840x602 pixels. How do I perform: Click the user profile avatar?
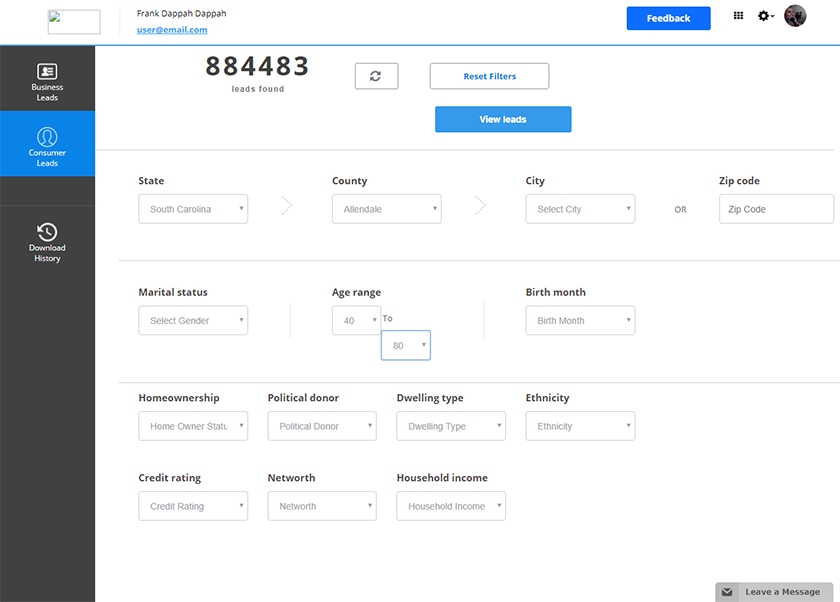795,16
